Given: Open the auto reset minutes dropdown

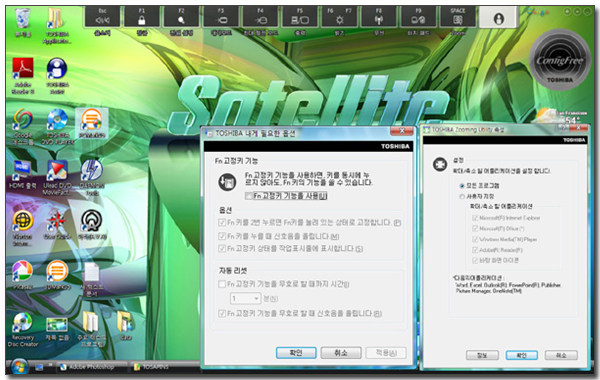Looking at the screenshot, I should point(246,298).
